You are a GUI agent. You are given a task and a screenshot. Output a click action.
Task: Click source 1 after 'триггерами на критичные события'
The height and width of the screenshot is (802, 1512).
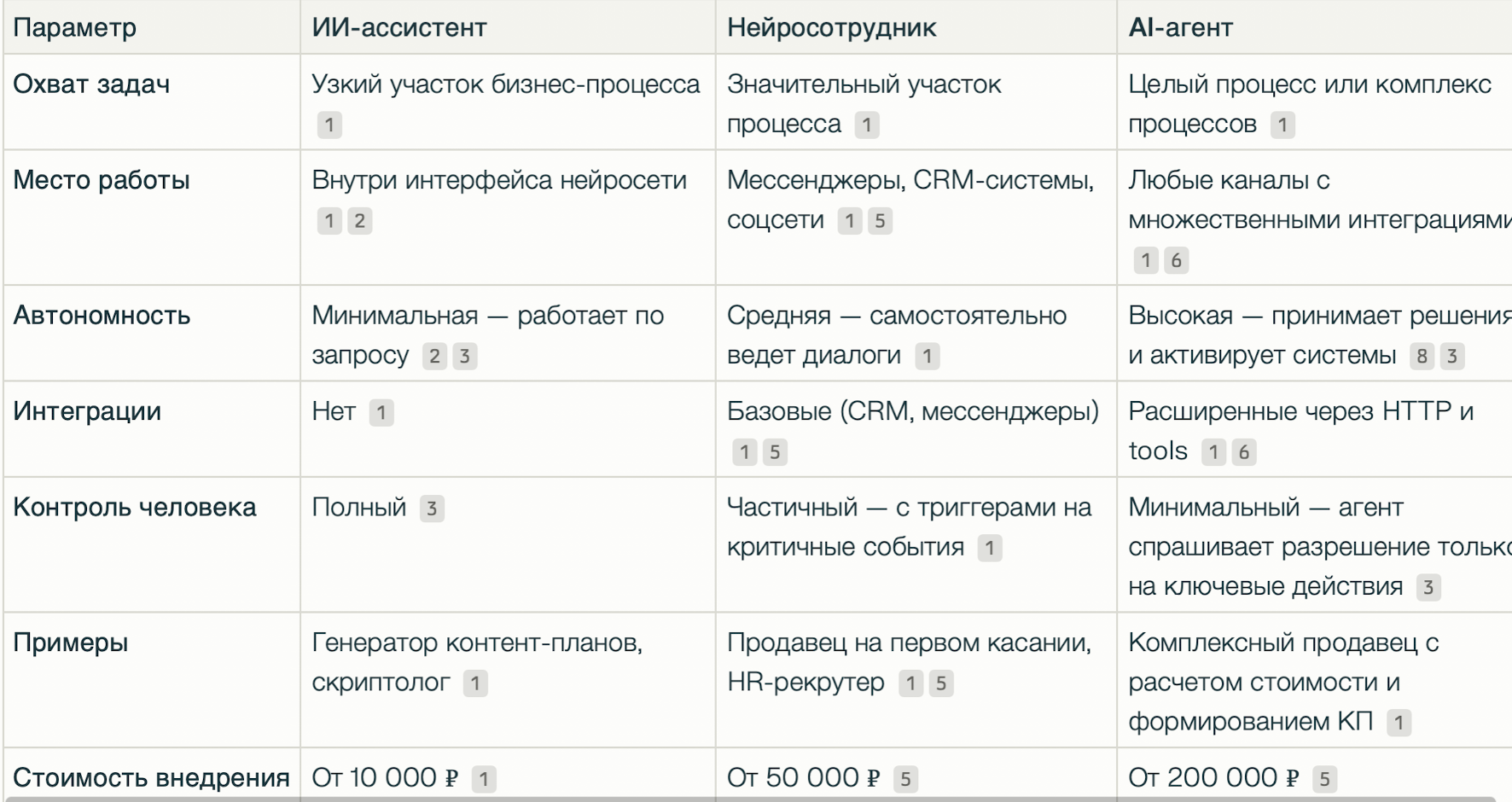[990, 548]
